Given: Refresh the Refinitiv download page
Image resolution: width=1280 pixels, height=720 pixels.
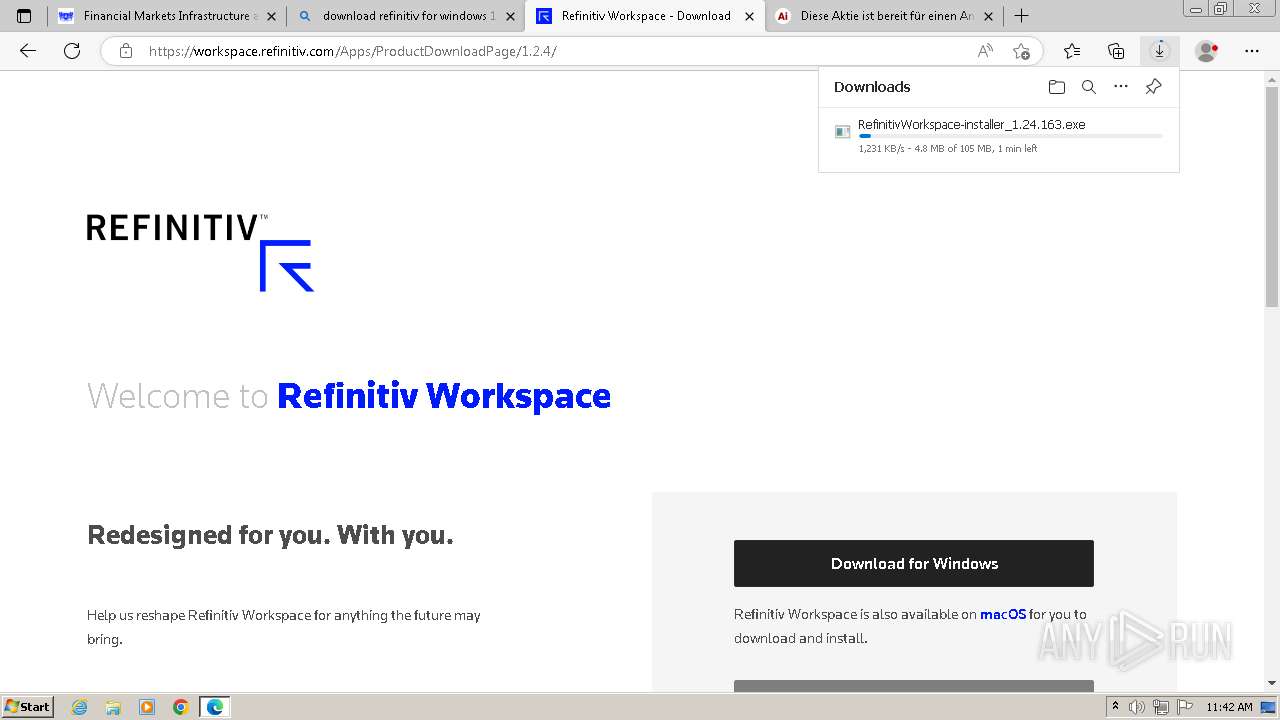Looking at the screenshot, I should click(72, 51).
